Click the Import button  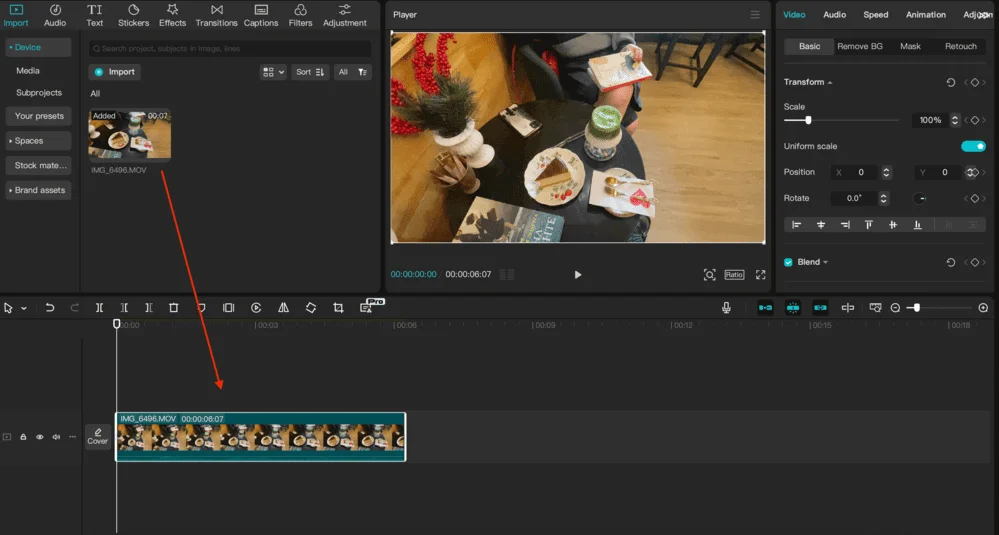pyautogui.click(x=115, y=72)
